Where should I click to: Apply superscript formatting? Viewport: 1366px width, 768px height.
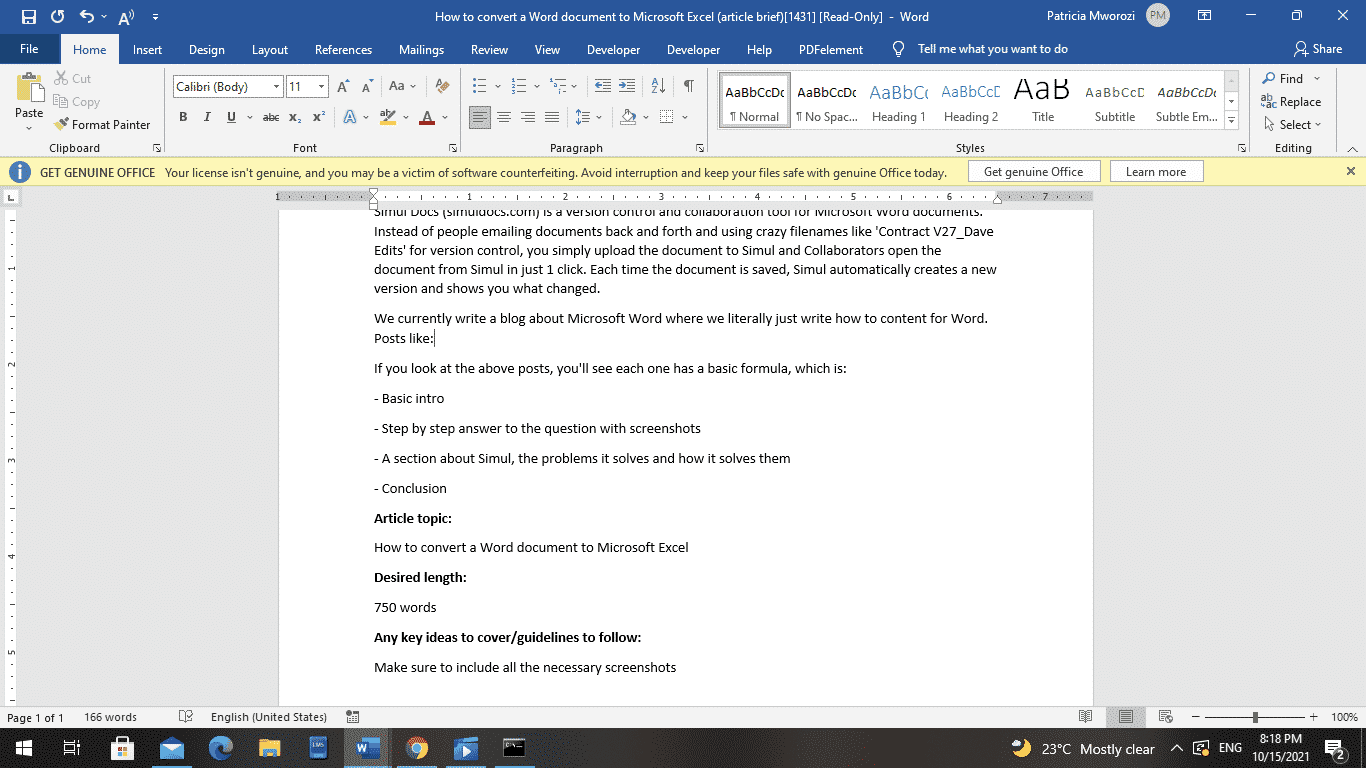318,117
